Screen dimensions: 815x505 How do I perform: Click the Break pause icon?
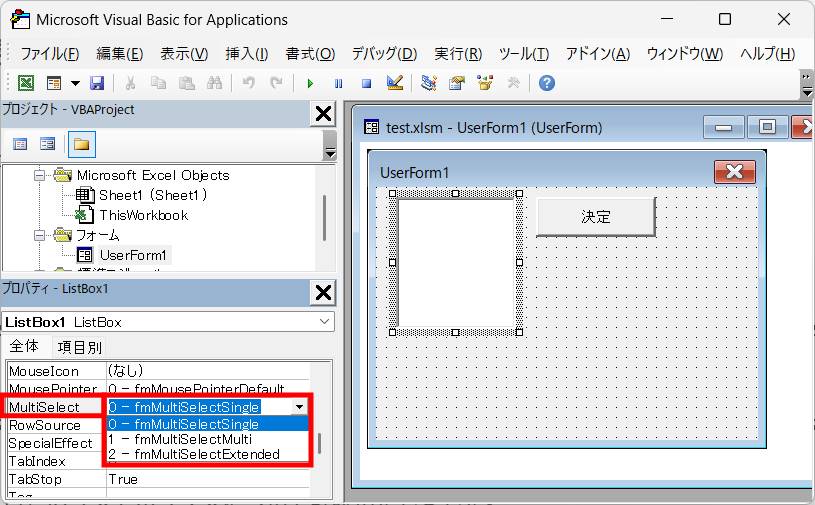click(338, 84)
